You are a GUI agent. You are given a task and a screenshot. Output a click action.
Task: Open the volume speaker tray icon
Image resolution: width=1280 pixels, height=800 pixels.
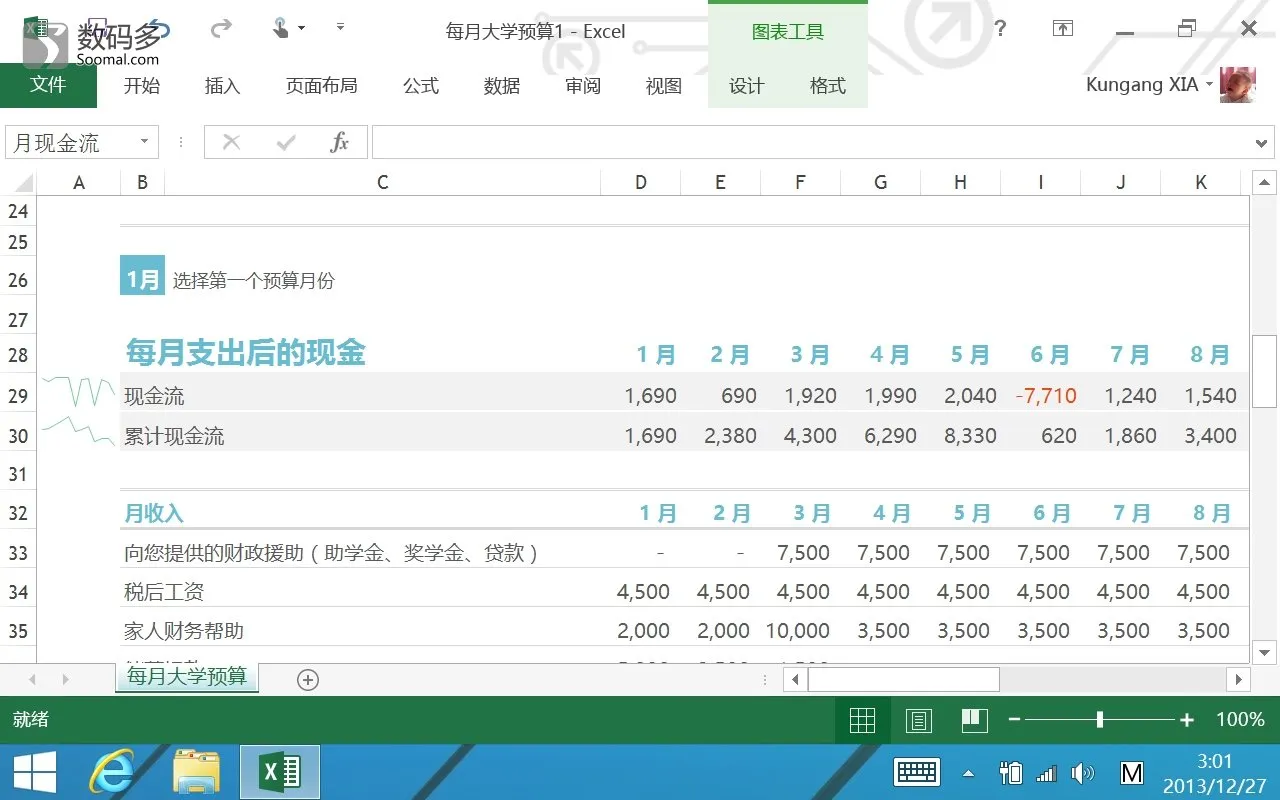[x=1082, y=773]
